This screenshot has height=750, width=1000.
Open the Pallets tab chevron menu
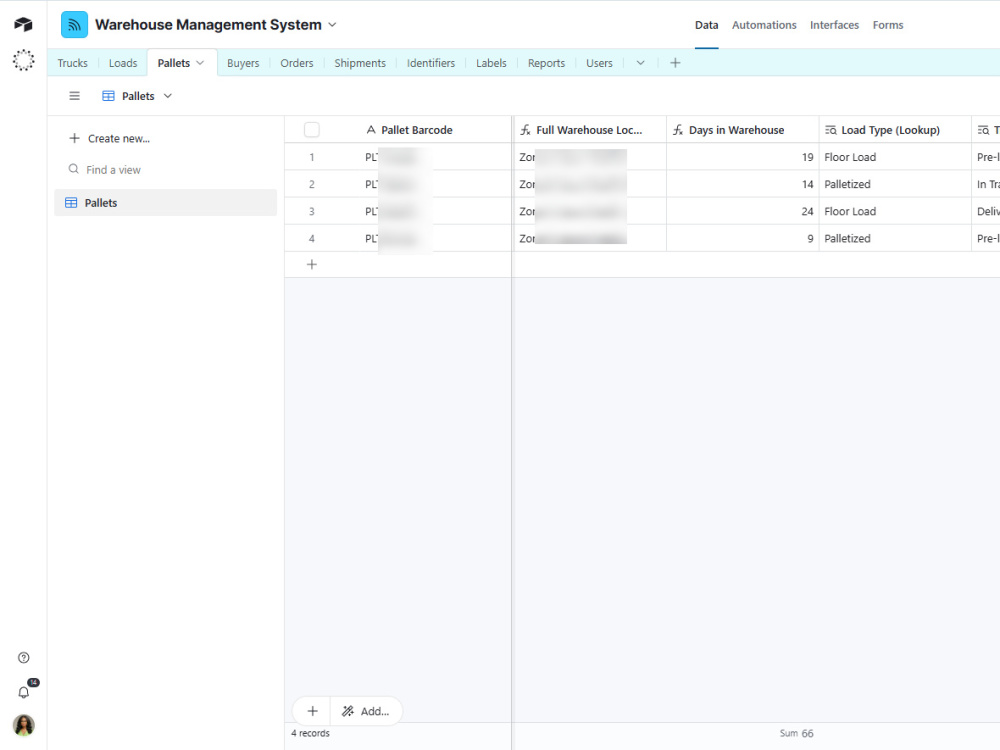click(x=200, y=62)
